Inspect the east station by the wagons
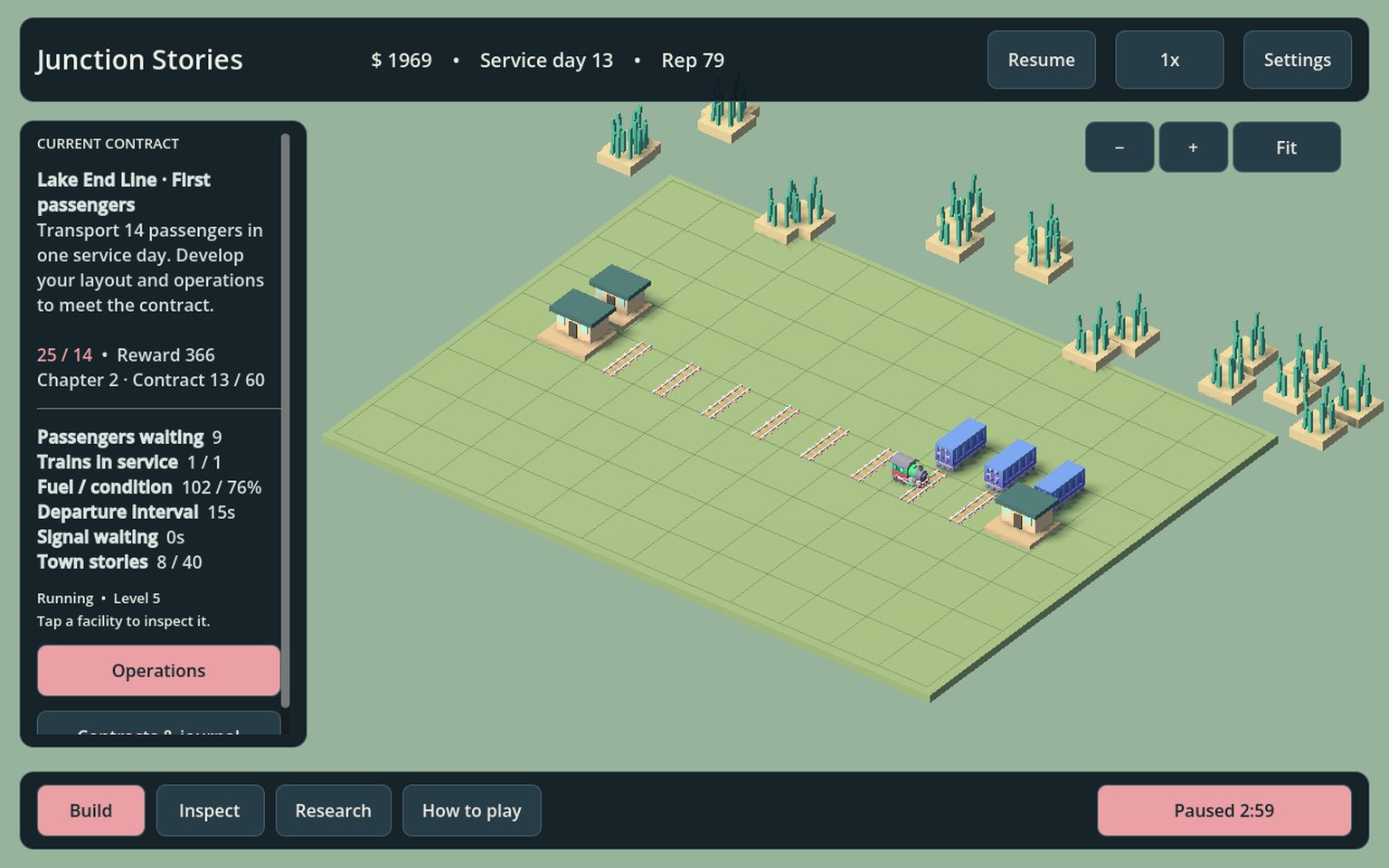The width and height of the screenshot is (1389, 868). click(1024, 515)
